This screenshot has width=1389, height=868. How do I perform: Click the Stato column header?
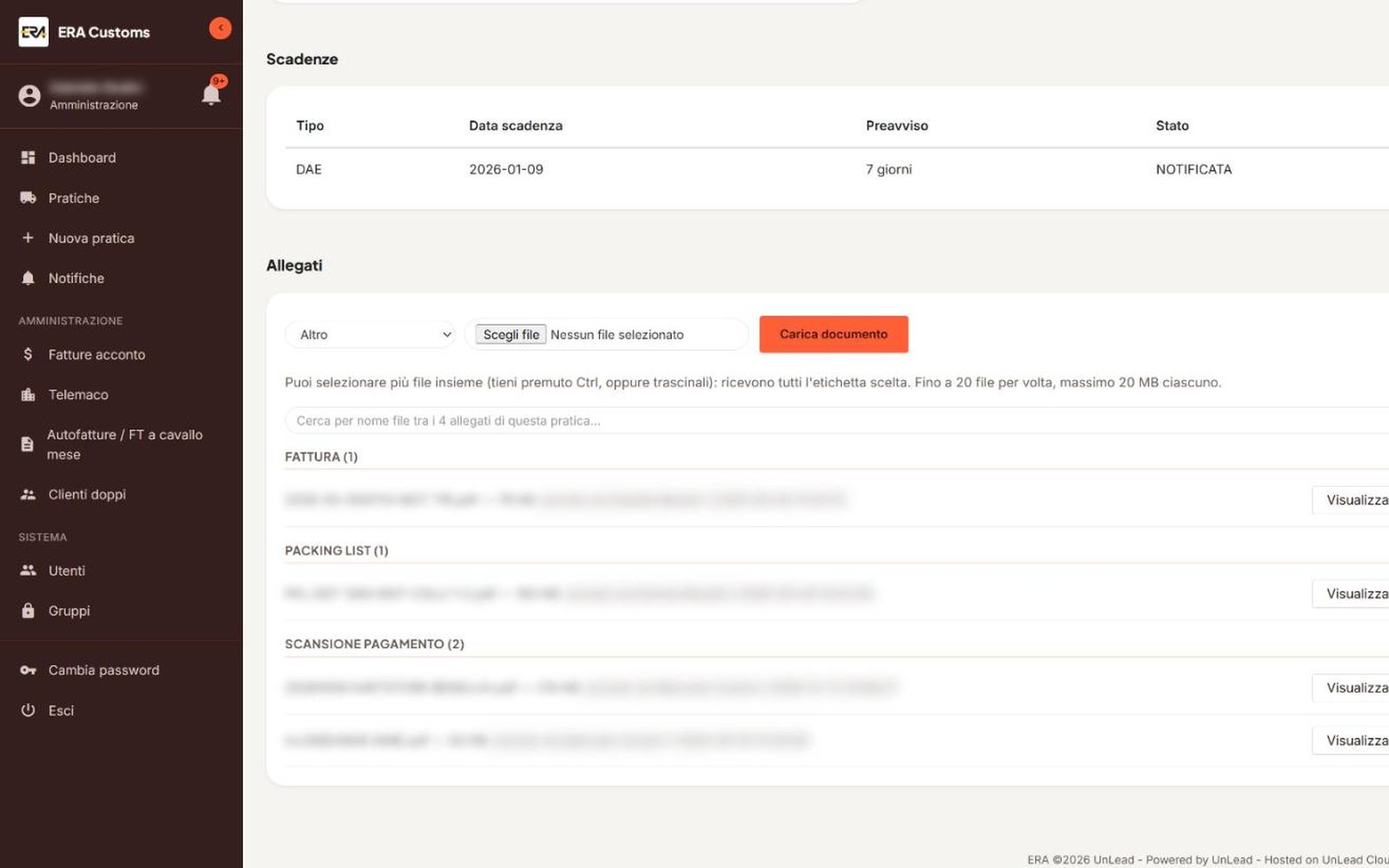1172,126
